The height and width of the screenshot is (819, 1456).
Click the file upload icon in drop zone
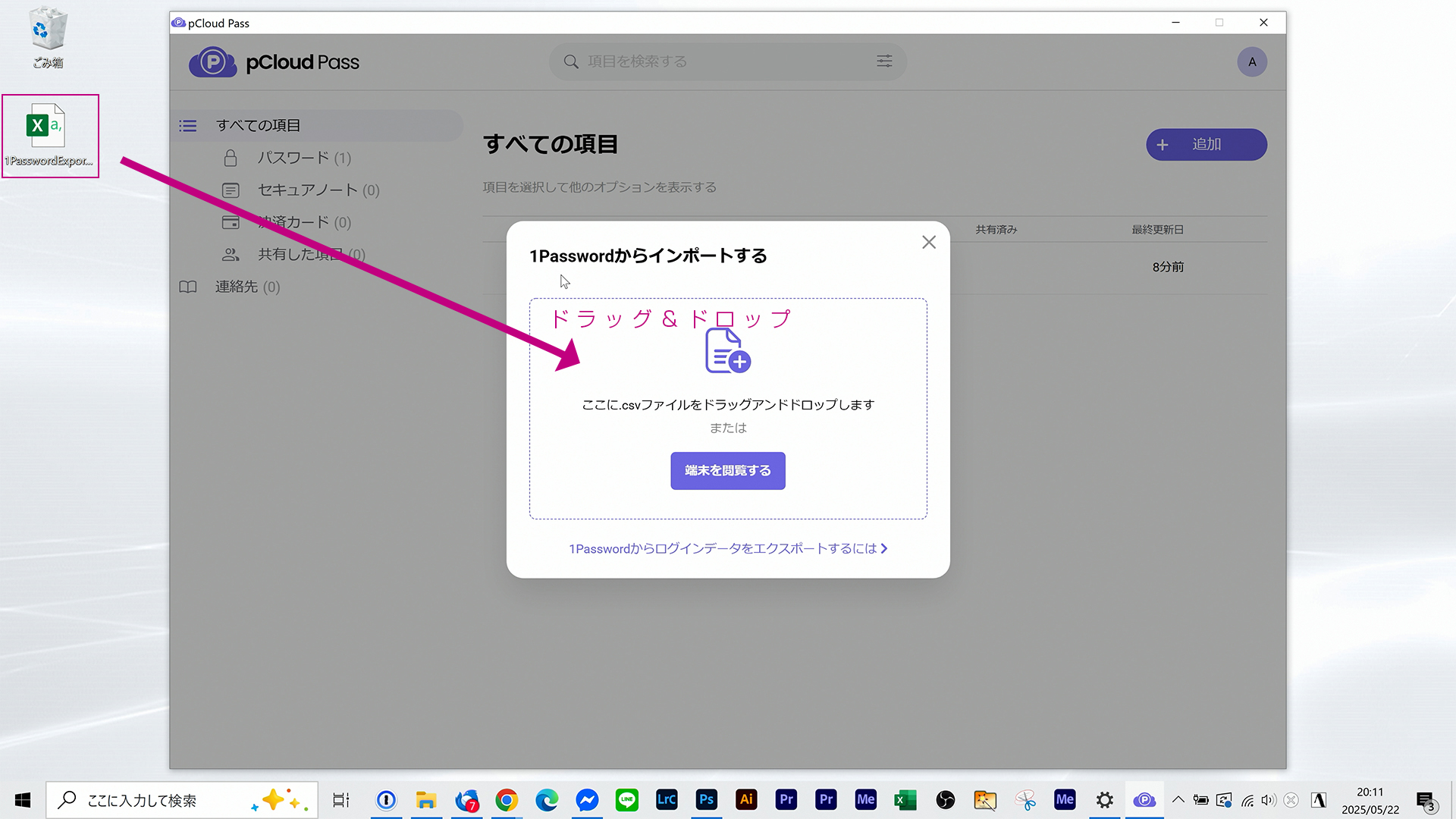727,351
